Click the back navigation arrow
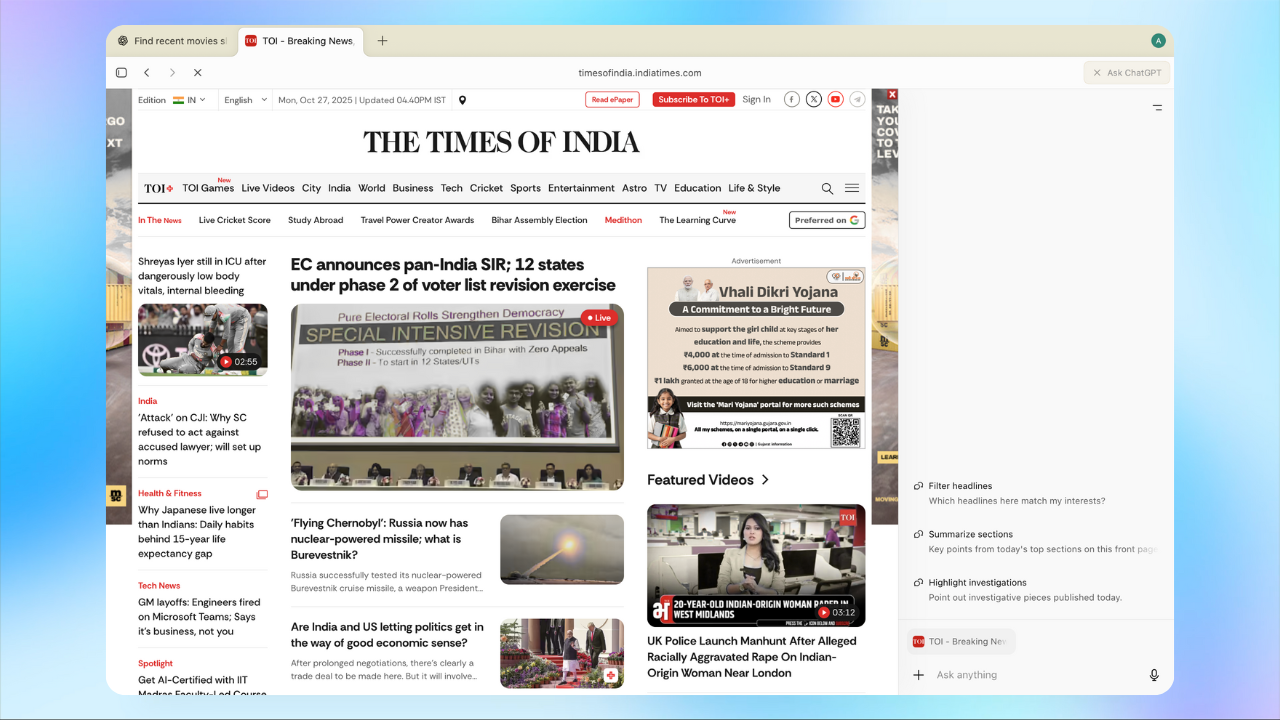 [147, 73]
